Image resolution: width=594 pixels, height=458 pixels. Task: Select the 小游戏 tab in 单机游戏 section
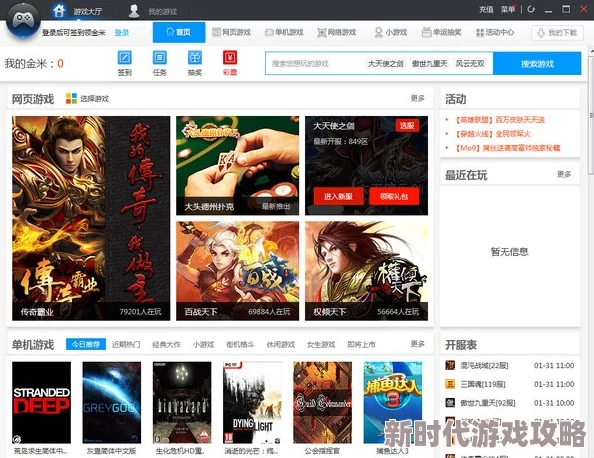203,344
